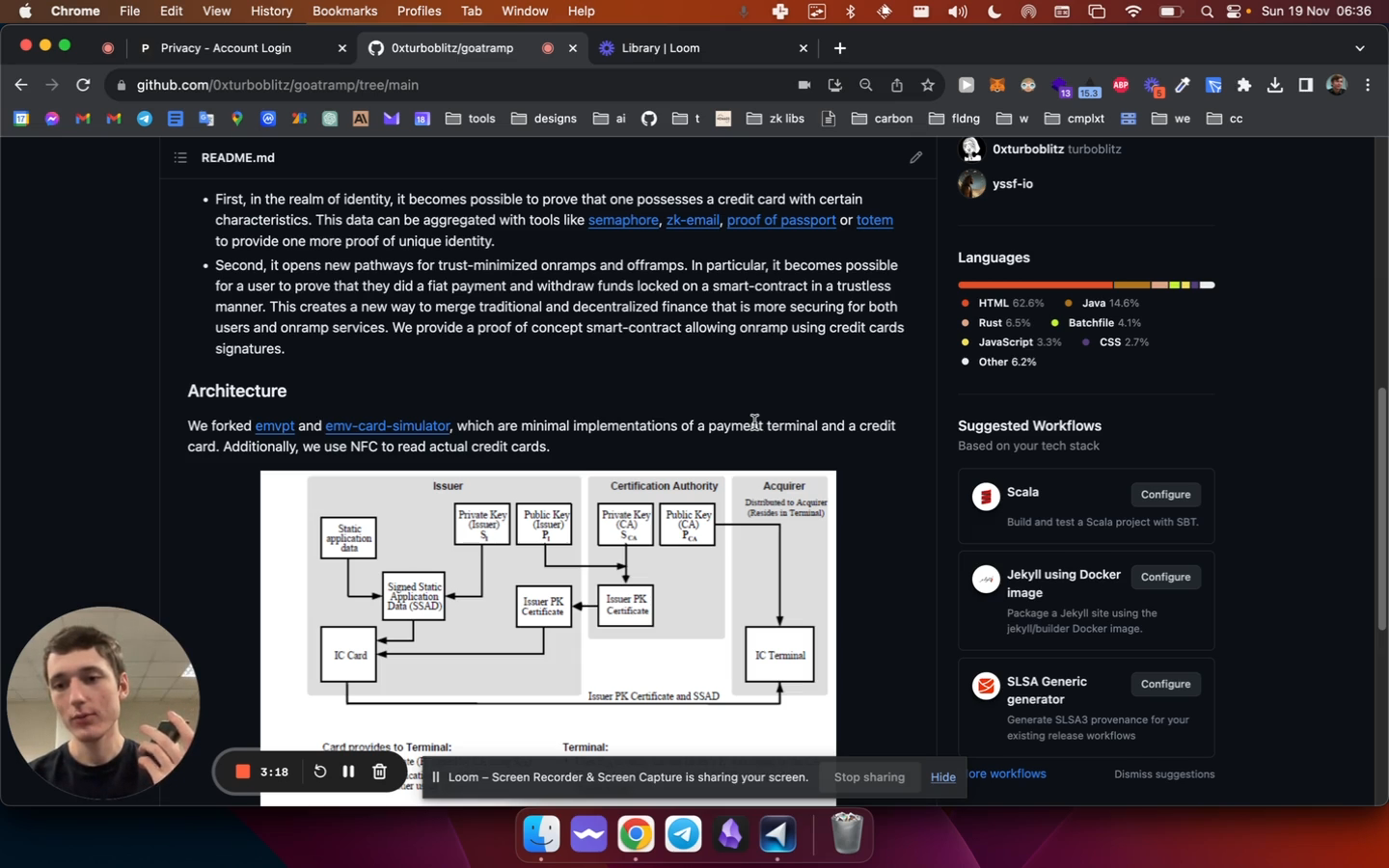Bookmark this page with the star icon
Screen dimensions: 1389x868
(x=928, y=85)
